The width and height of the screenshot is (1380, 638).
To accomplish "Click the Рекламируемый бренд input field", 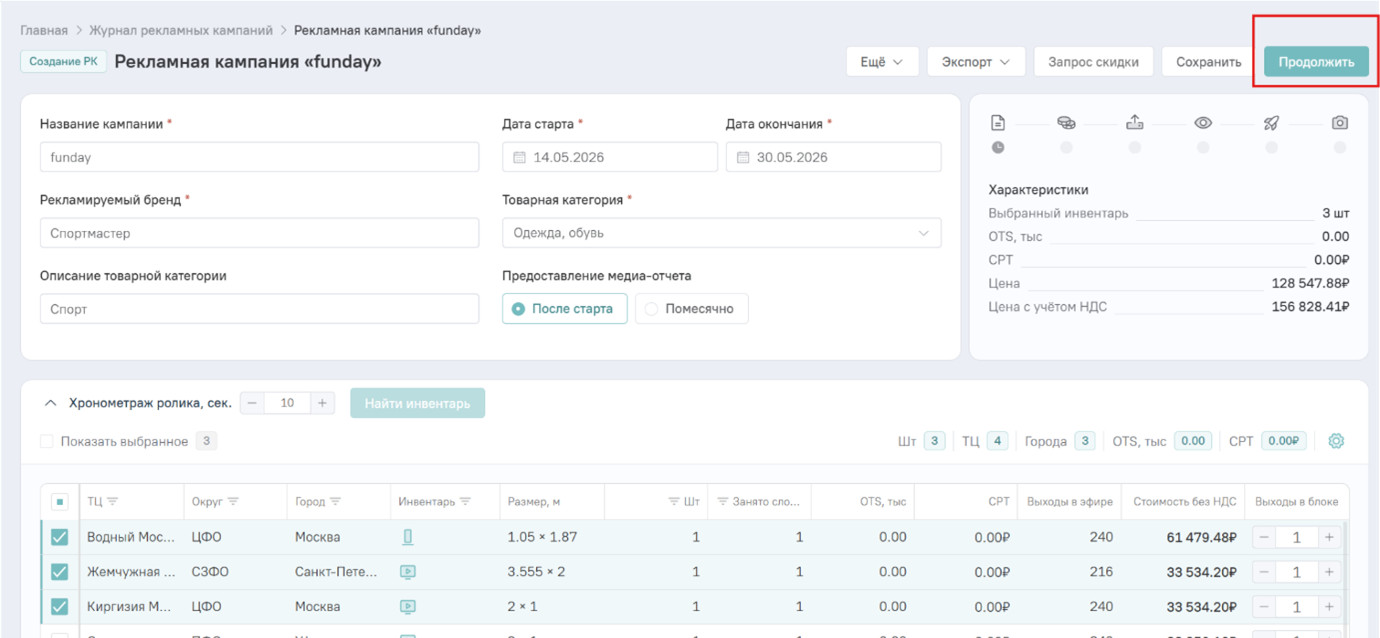I will coord(260,233).
